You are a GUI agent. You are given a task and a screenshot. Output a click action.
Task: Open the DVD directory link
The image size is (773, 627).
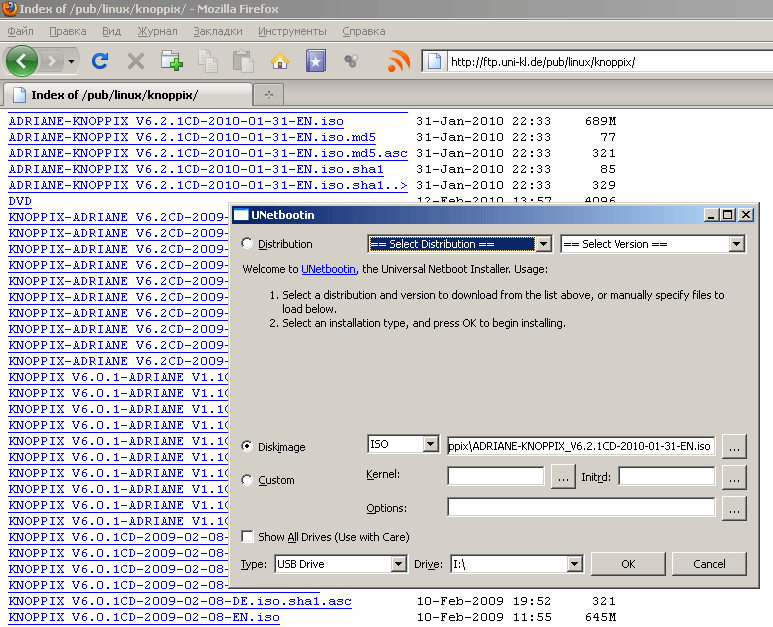(x=20, y=201)
